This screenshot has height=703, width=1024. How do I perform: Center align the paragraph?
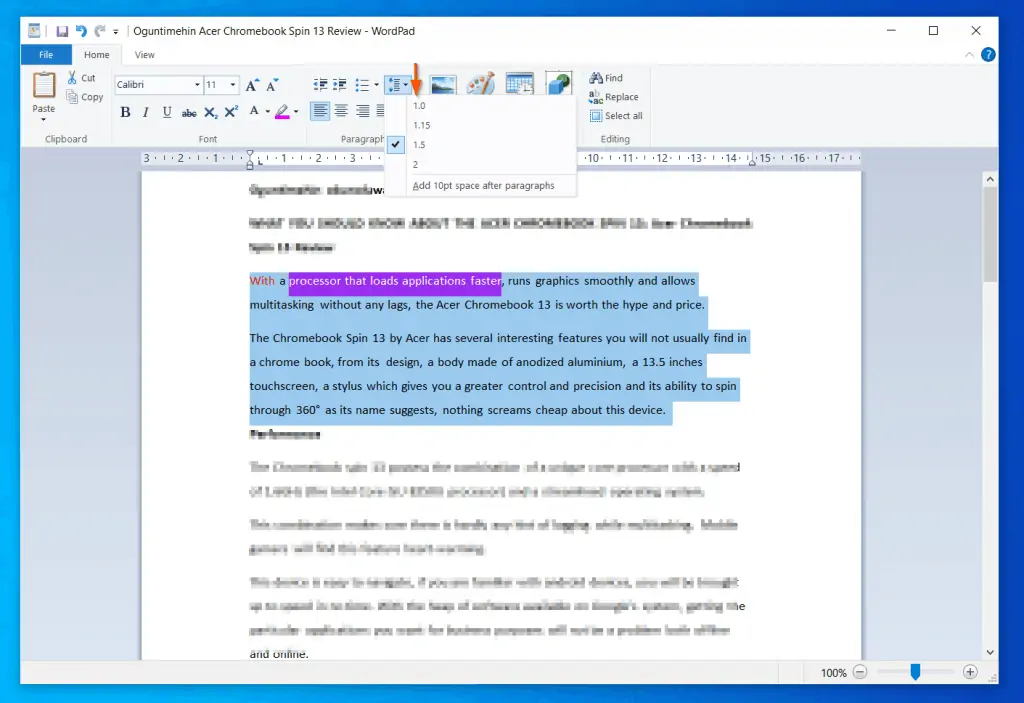click(341, 111)
